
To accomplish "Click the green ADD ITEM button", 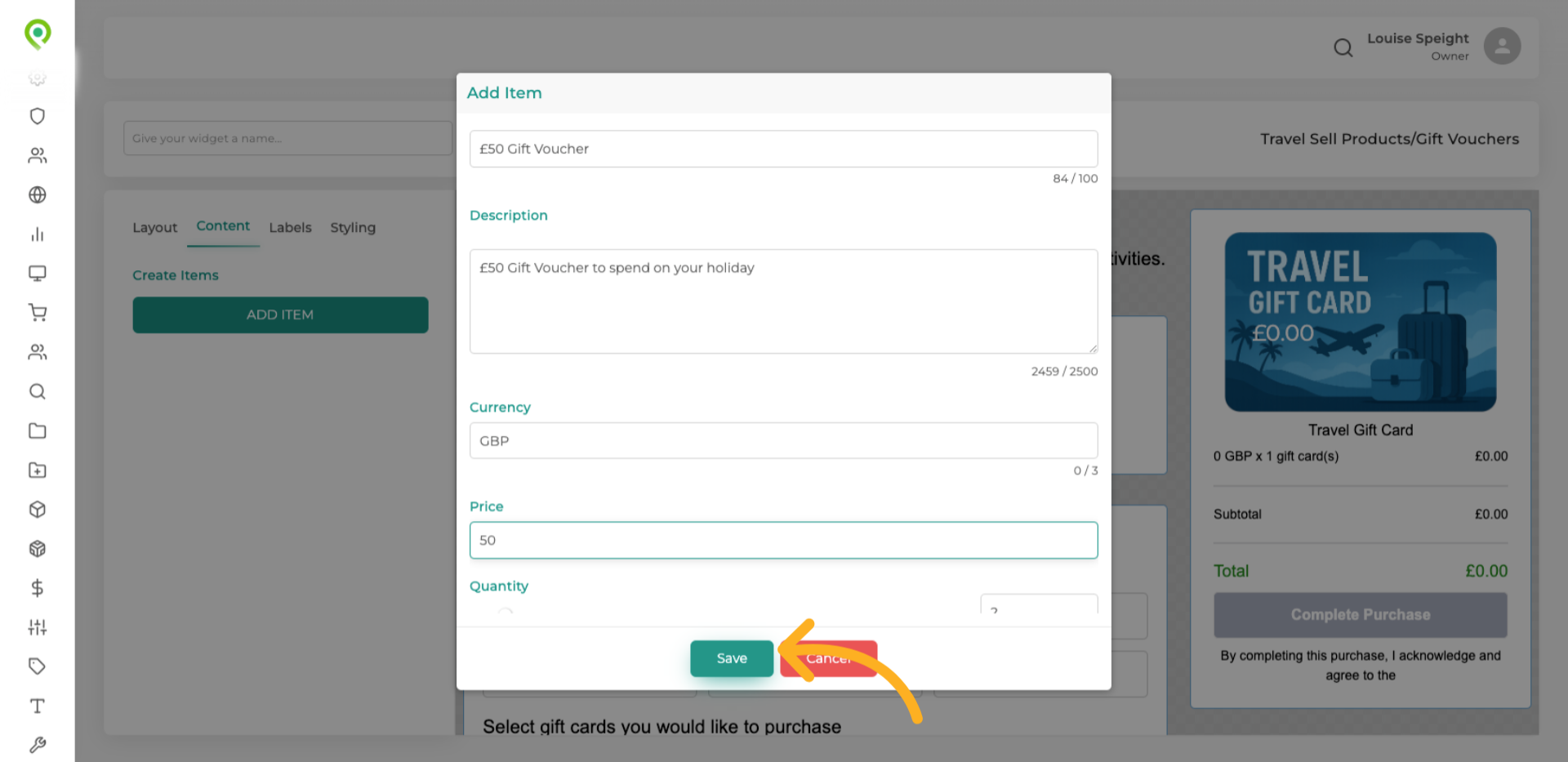I will click(280, 314).
